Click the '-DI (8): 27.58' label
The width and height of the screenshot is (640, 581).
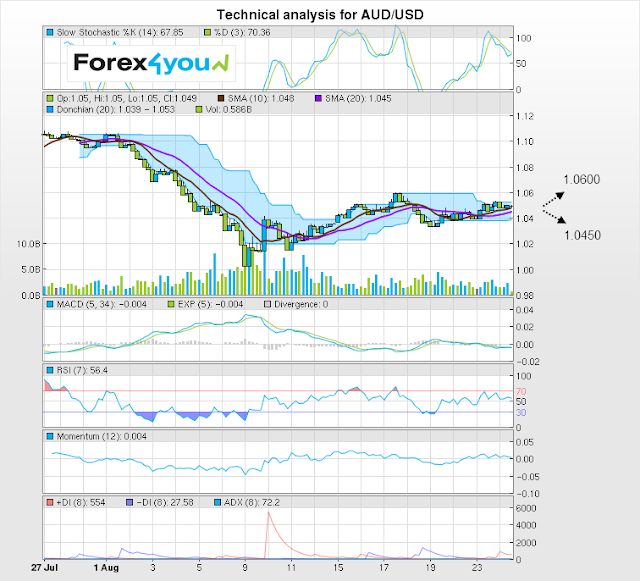point(165,503)
